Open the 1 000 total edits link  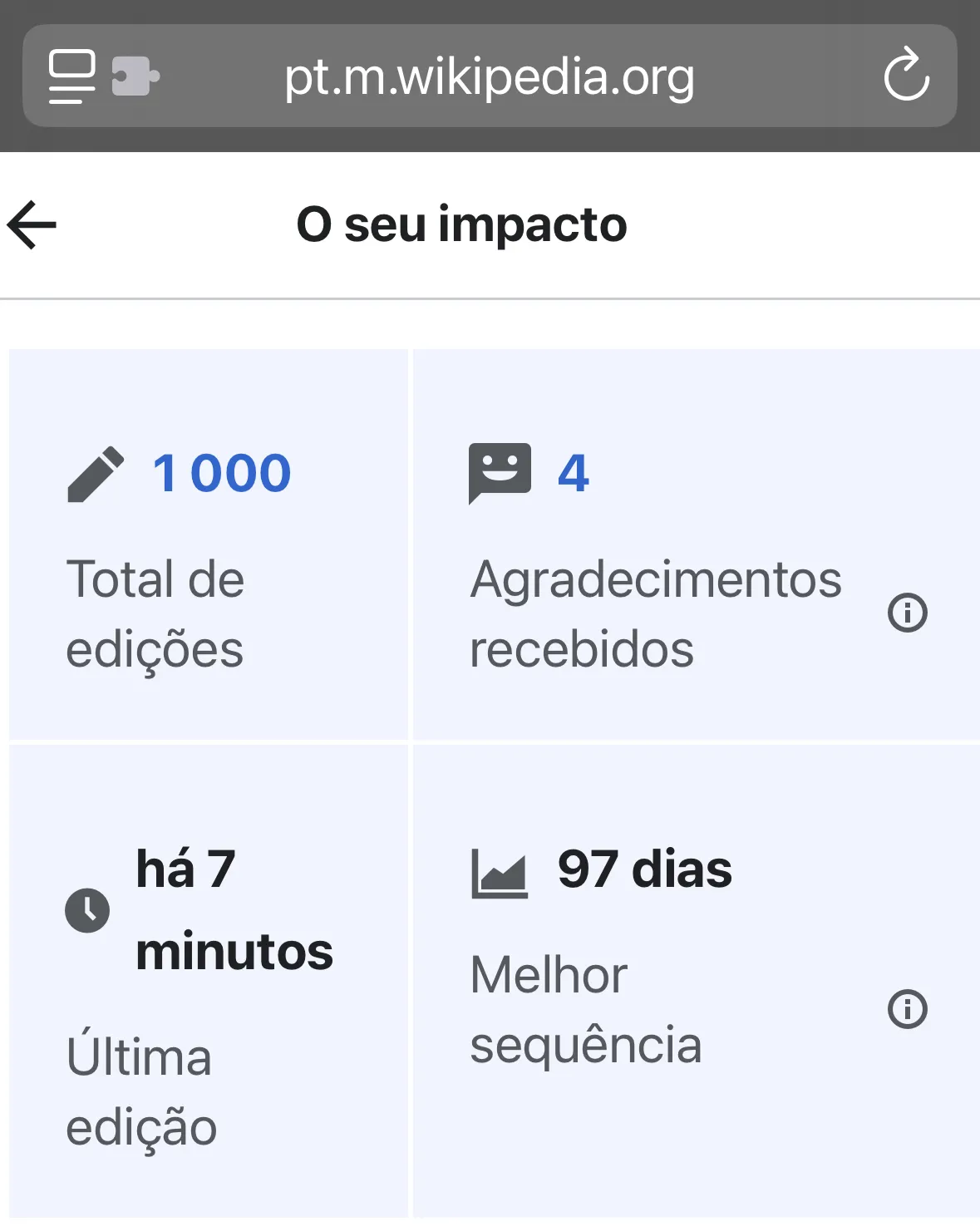click(222, 473)
